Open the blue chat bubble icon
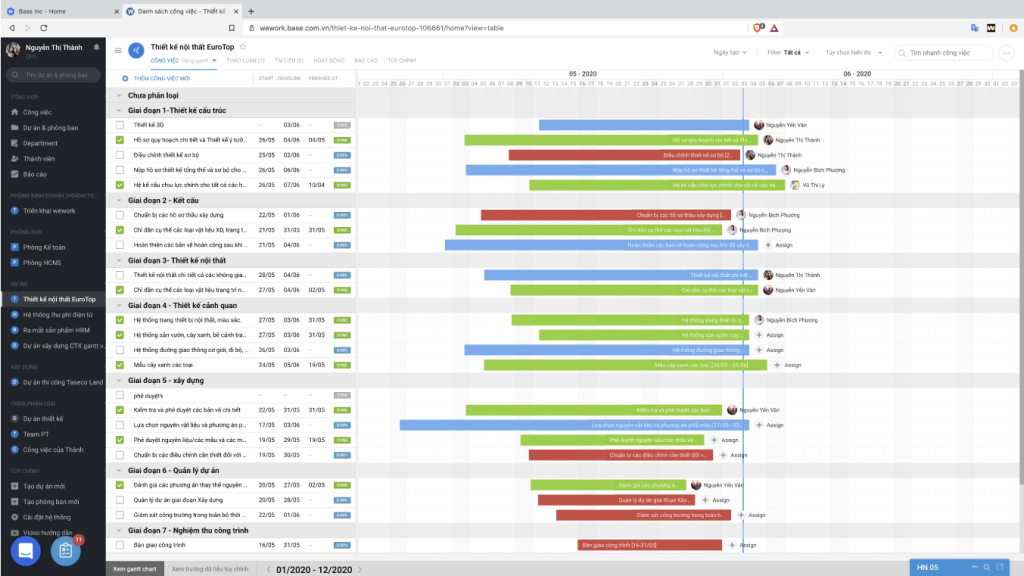The height and width of the screenshot is (576, 1024). (x=25, y=551)
